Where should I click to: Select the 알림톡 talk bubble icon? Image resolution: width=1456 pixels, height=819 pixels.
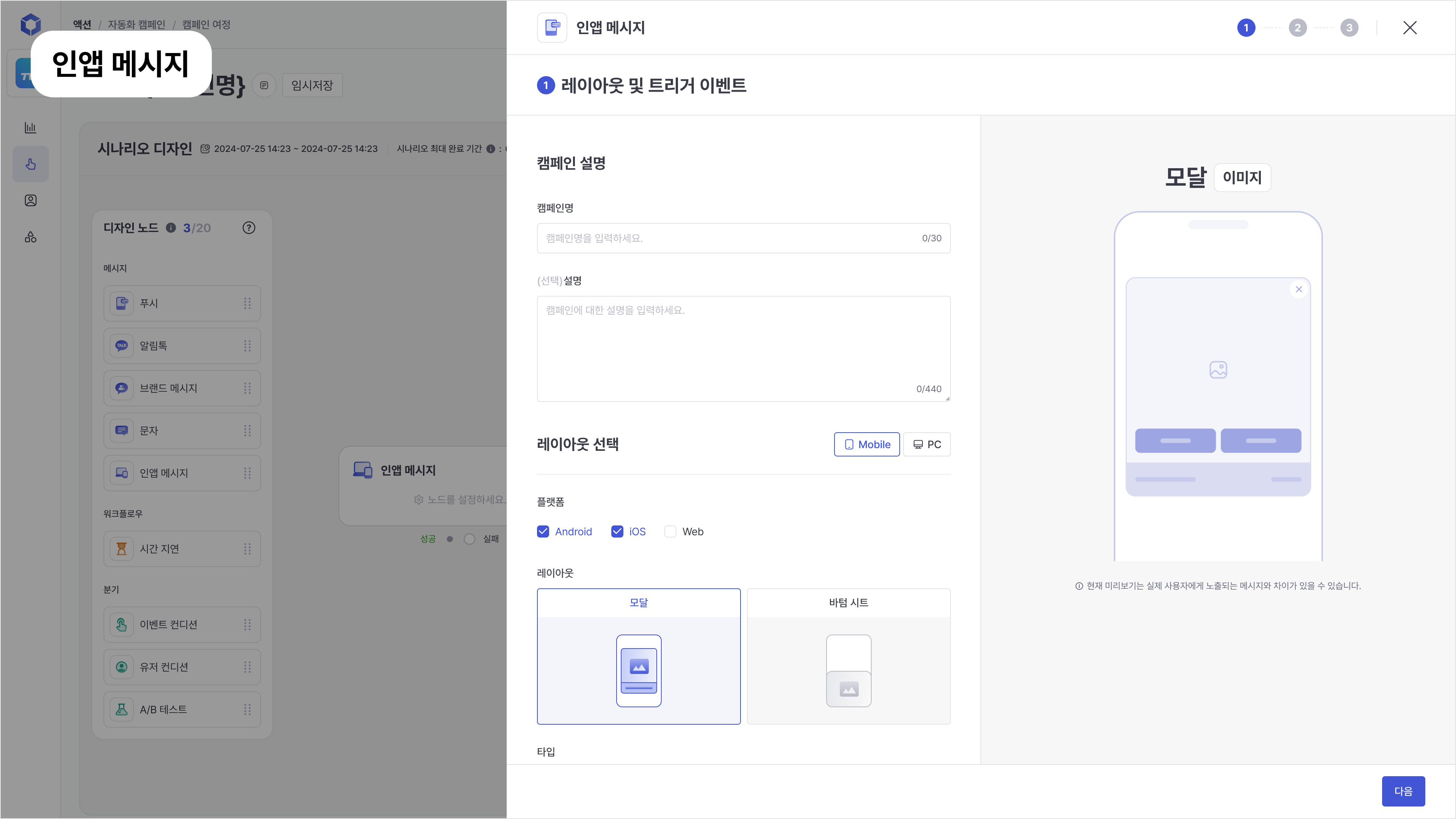(x=122, y=346)
